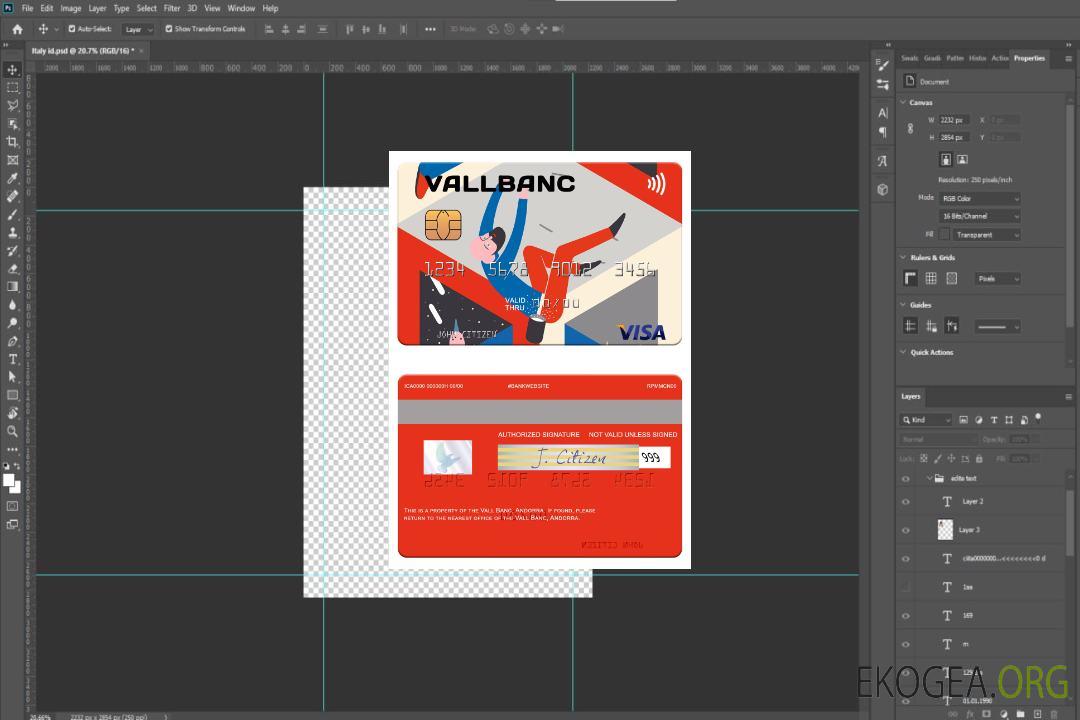
Task: Click the canvas width input field
Action: tap(953, 120)
